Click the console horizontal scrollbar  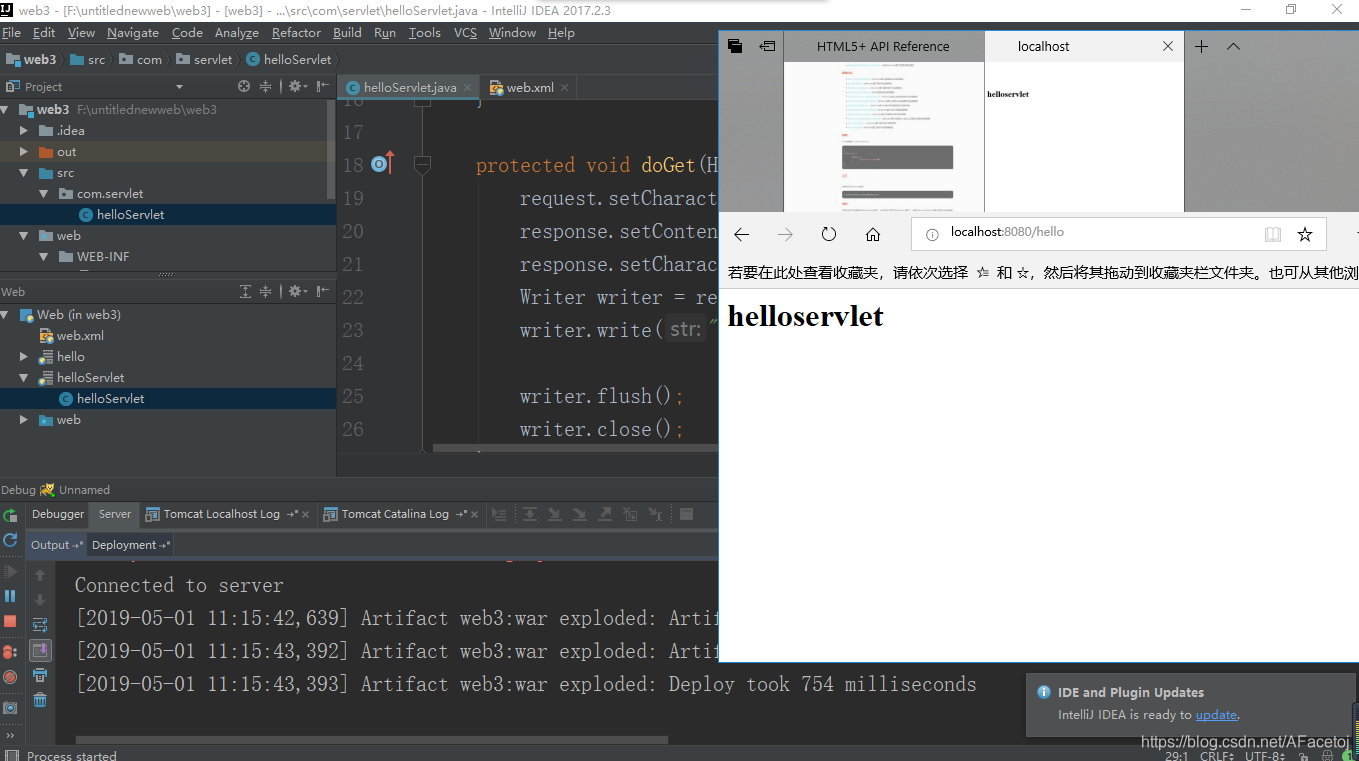point(371,740)
